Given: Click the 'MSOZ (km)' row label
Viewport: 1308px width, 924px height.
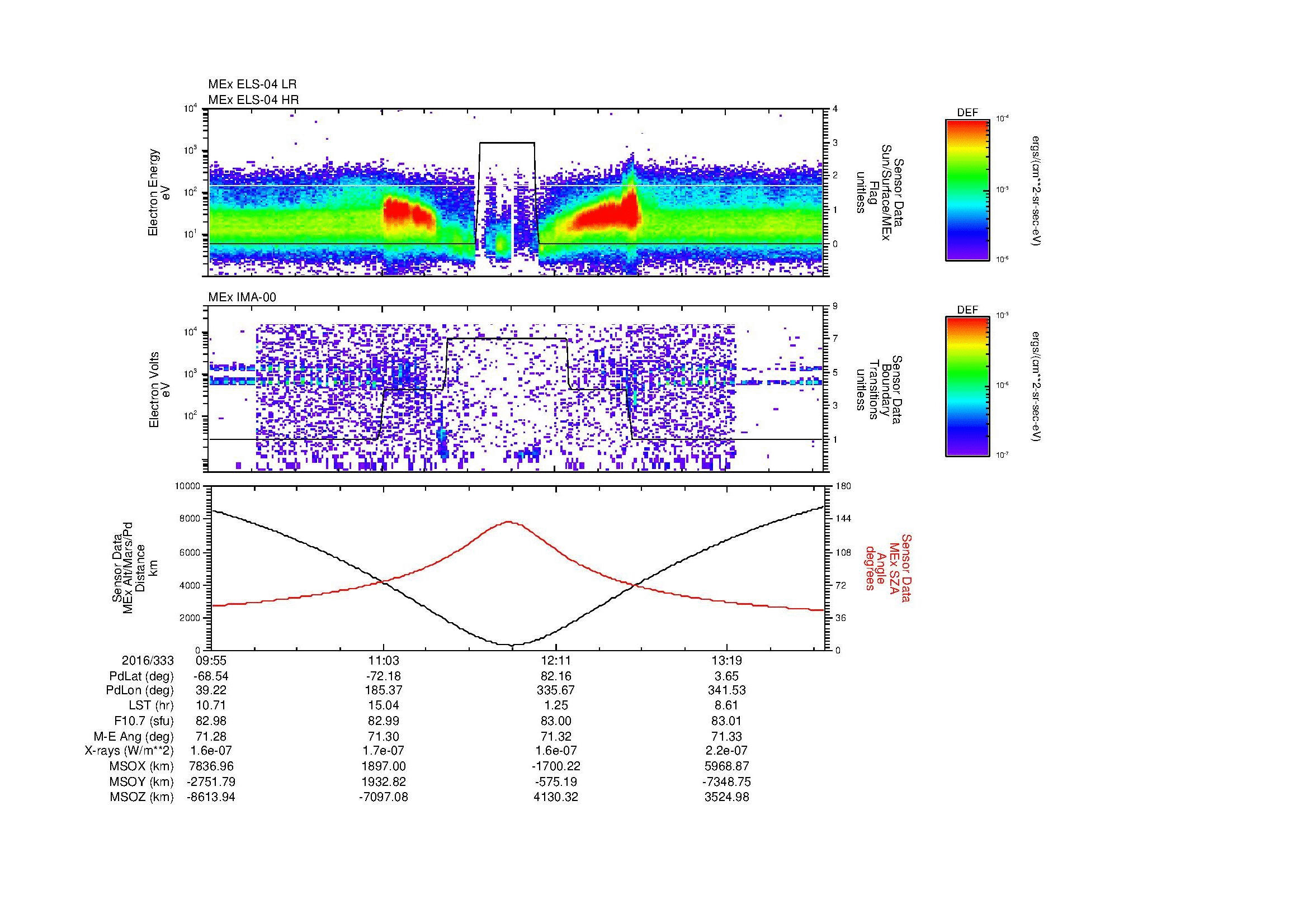Looking at the screenshot, I should tap(142, 797).
